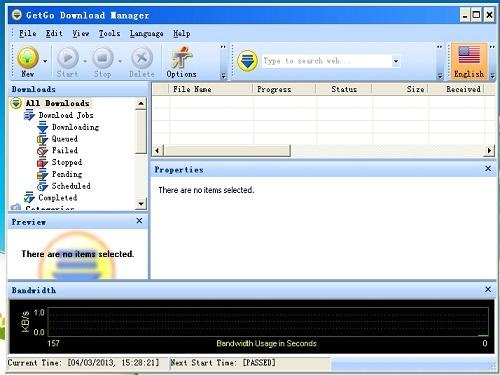Close the Preview panel
The image size is (500, 375).
click(139, 221)
